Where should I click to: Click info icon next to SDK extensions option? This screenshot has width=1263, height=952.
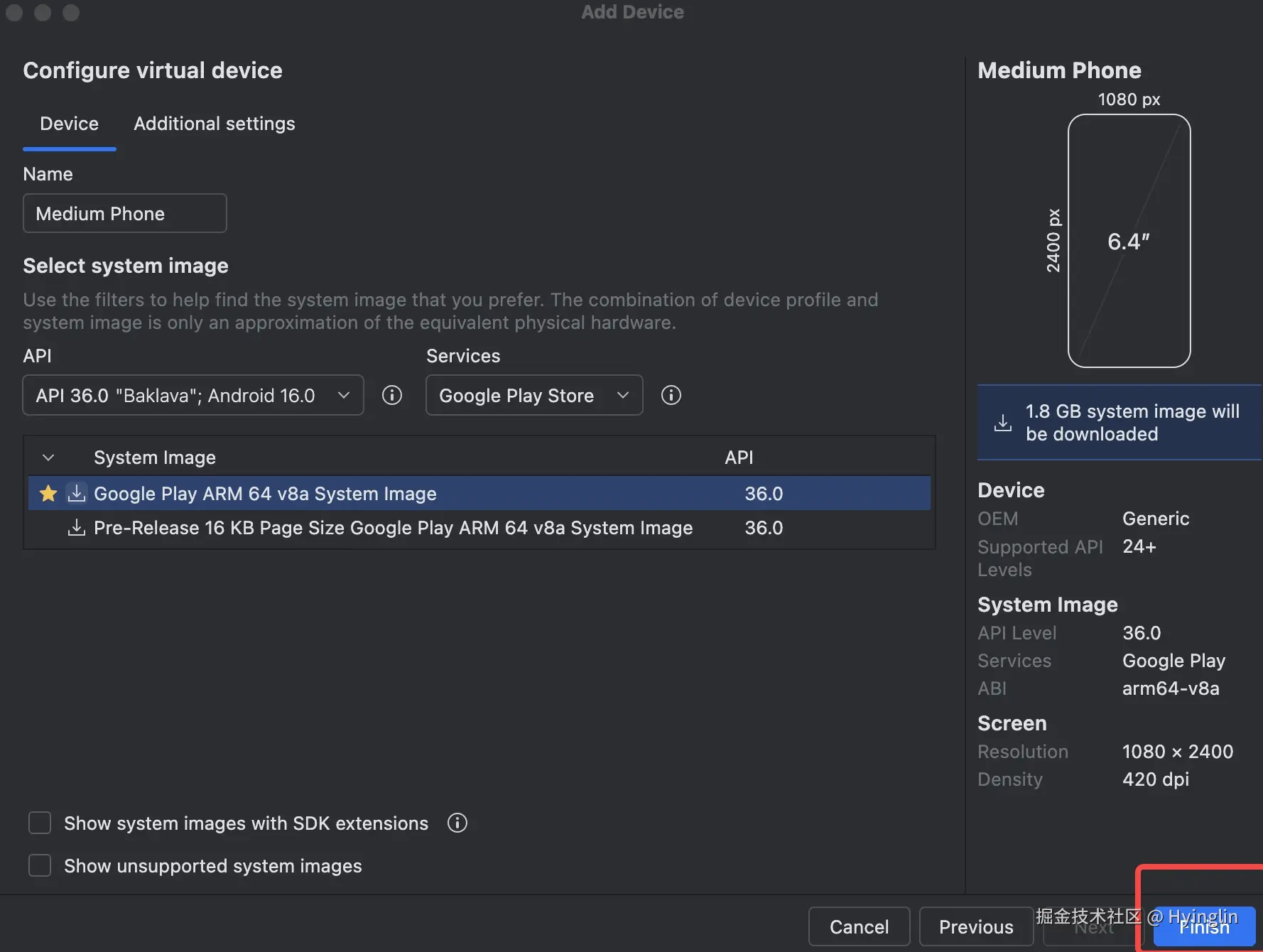click(457, 823)
